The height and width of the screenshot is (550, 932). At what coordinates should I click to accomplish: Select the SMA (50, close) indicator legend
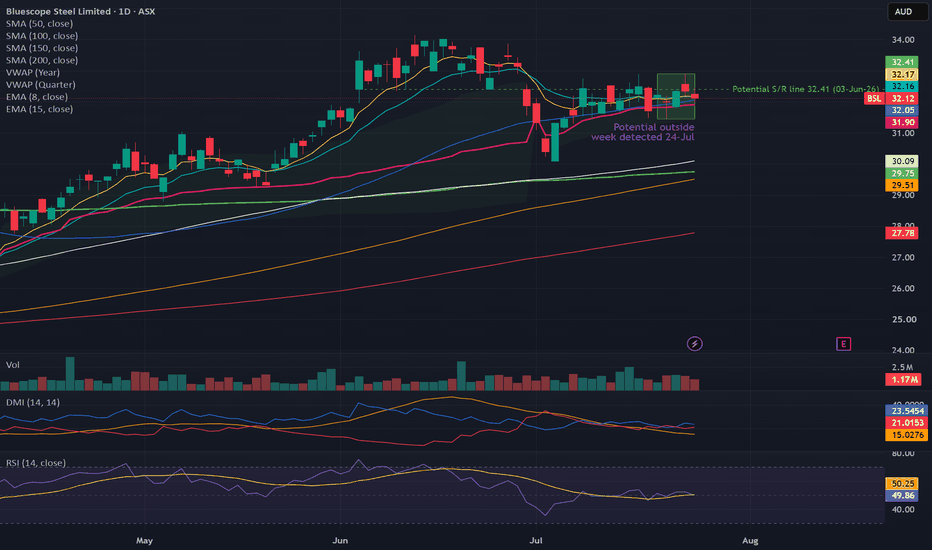(39, 24)
